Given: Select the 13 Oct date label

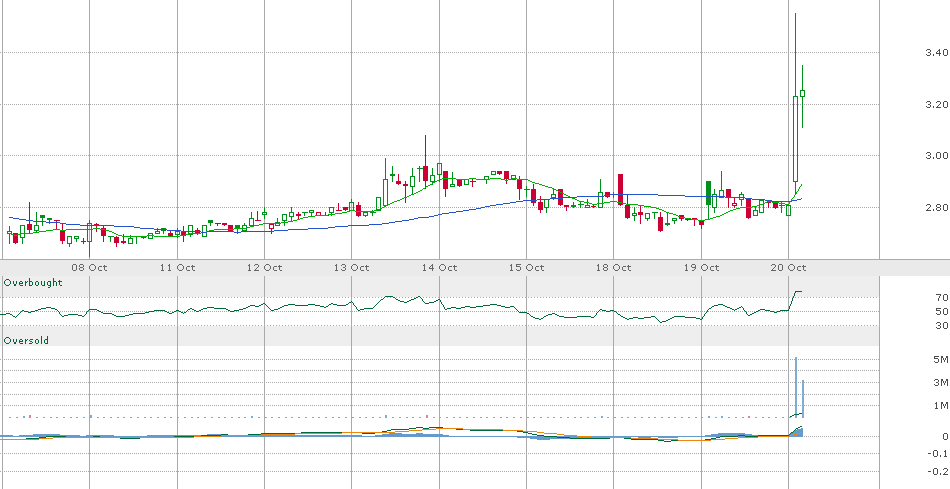Looking at the screenshot, I should pyautogui.click(x=352, y=267).
